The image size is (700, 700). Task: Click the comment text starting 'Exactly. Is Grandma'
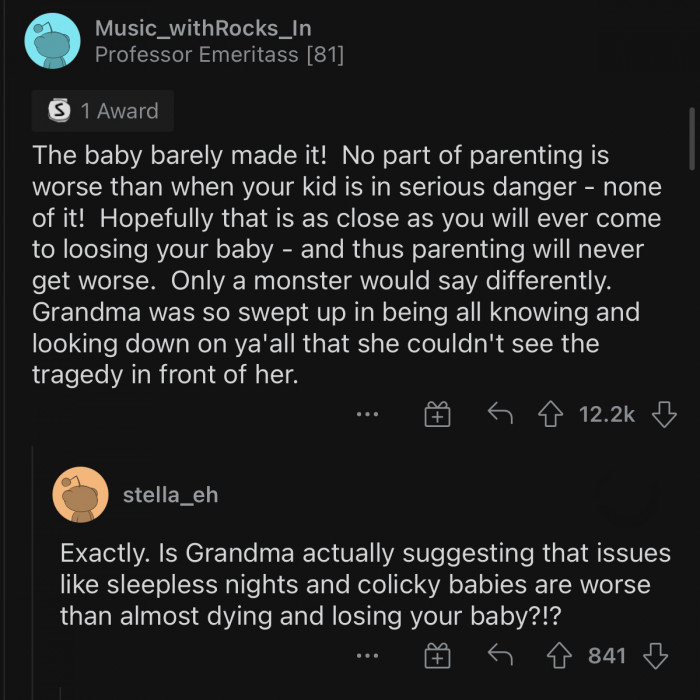click(x=365, y=584)
